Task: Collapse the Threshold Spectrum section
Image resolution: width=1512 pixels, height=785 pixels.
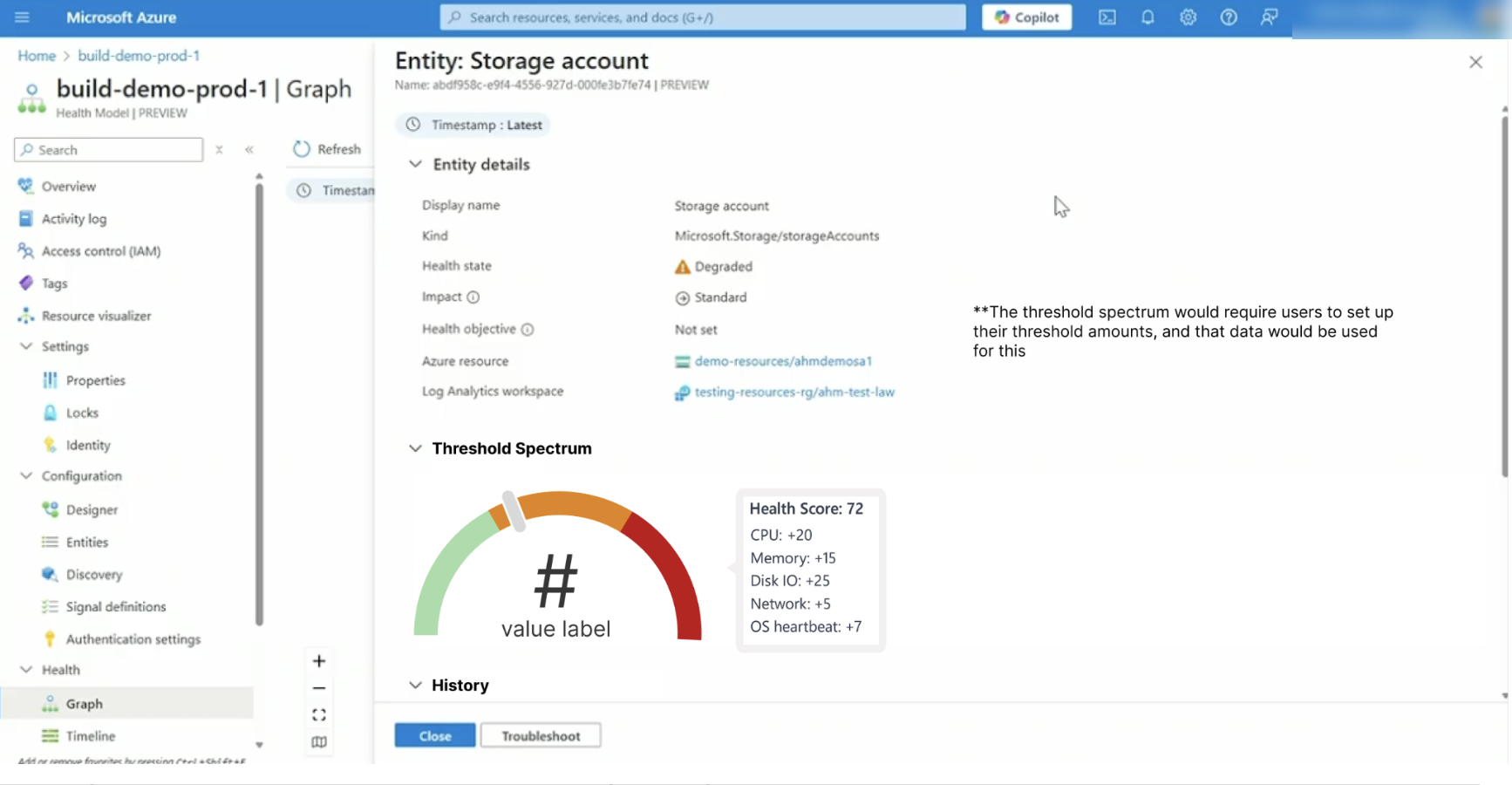Action: click(x=415, y=449)
